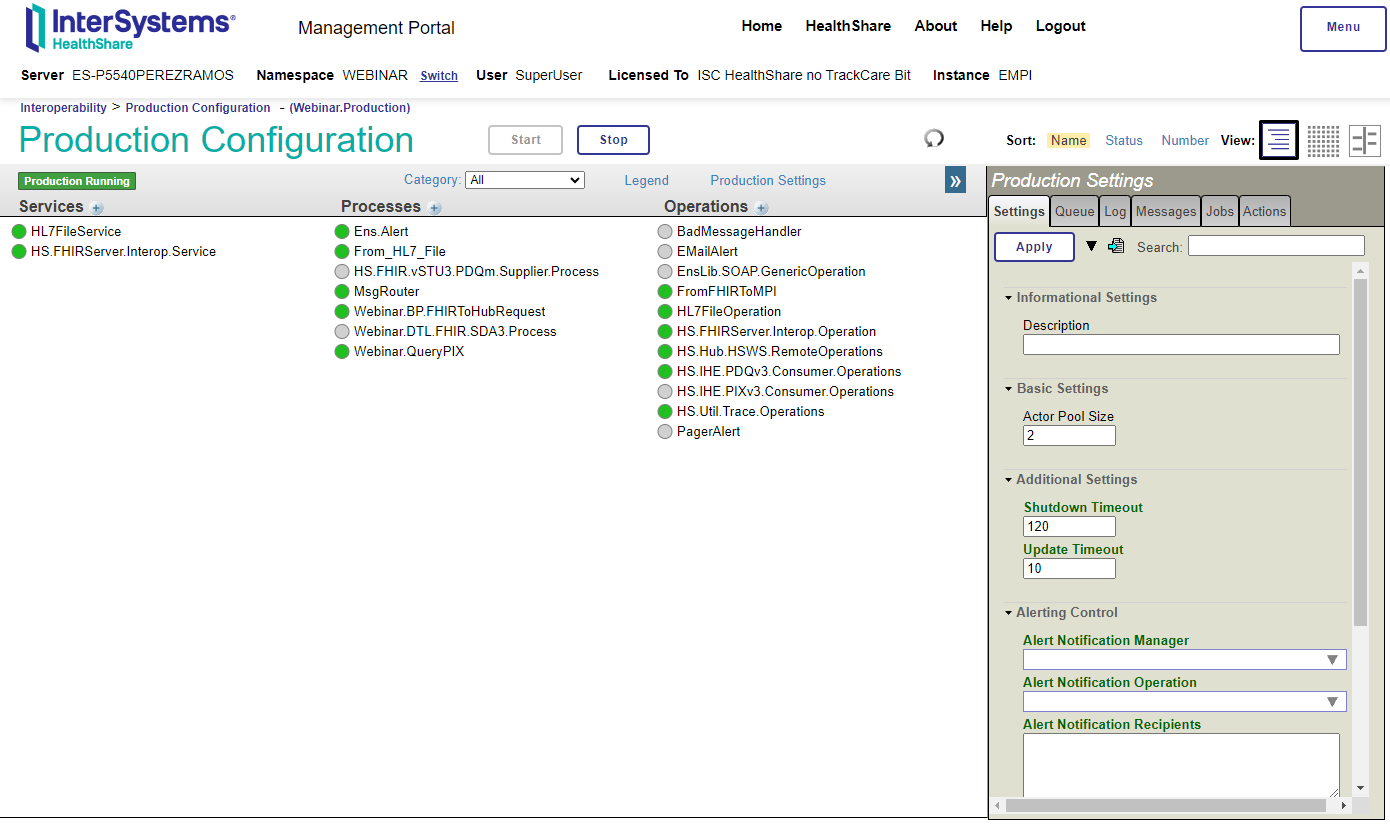This screenshot has width=1390, height=825.
Task: Select the list view icon
Action: coord(1278,140)
